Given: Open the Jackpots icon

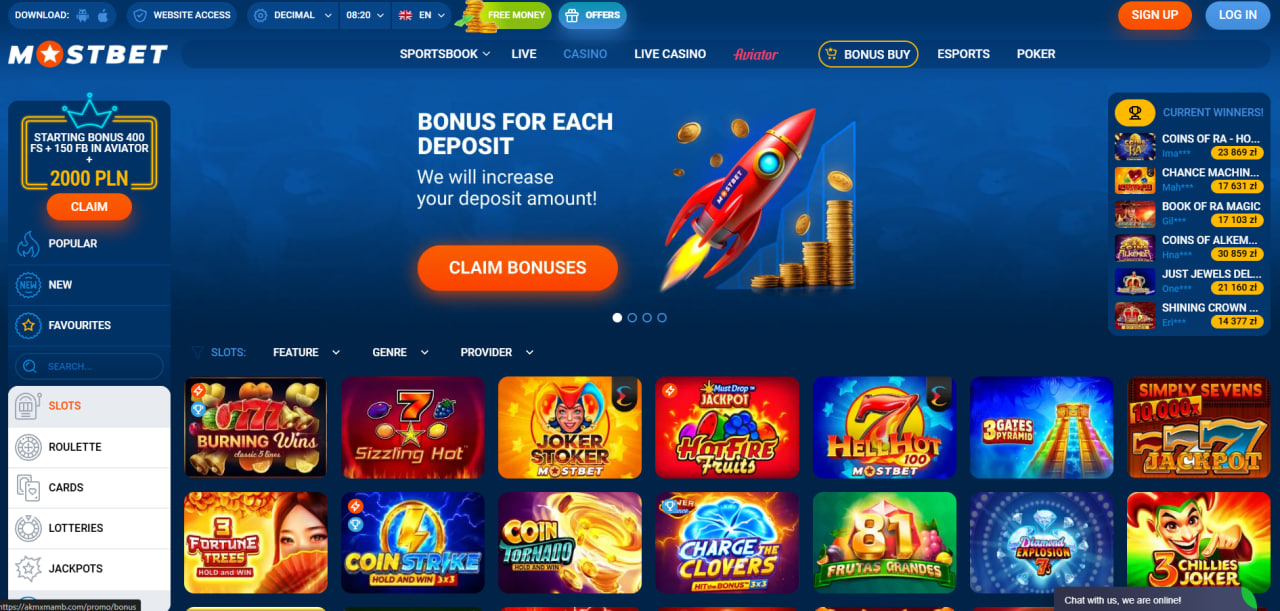Looking at the screenshot, I should point(28,569).
